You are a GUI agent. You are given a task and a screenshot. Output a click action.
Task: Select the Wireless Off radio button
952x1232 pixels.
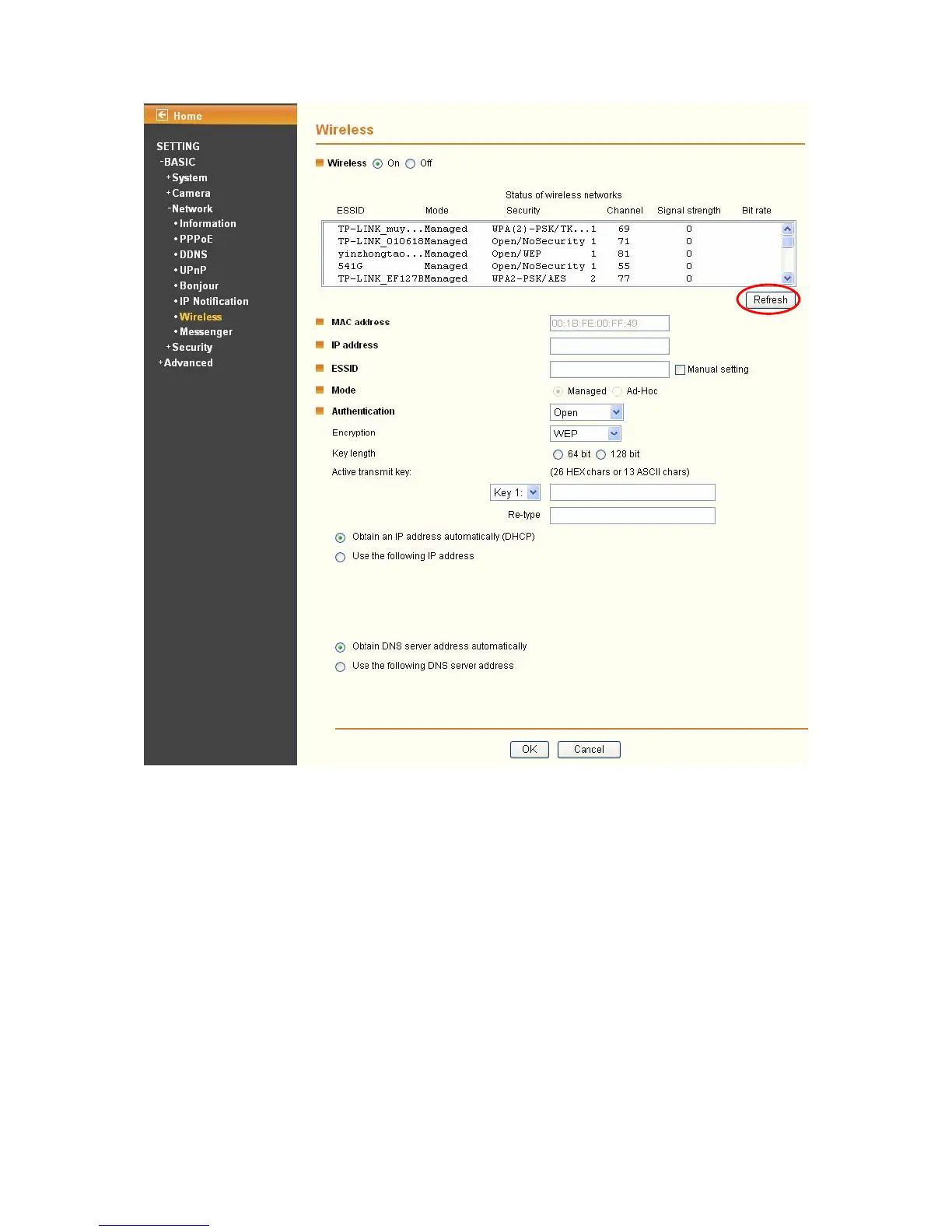coord(411,164)
